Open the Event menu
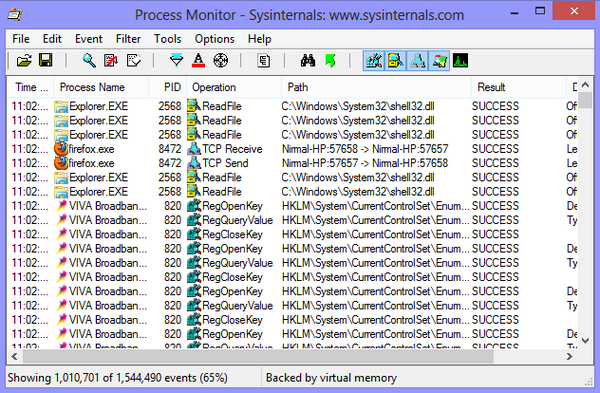 89,39
